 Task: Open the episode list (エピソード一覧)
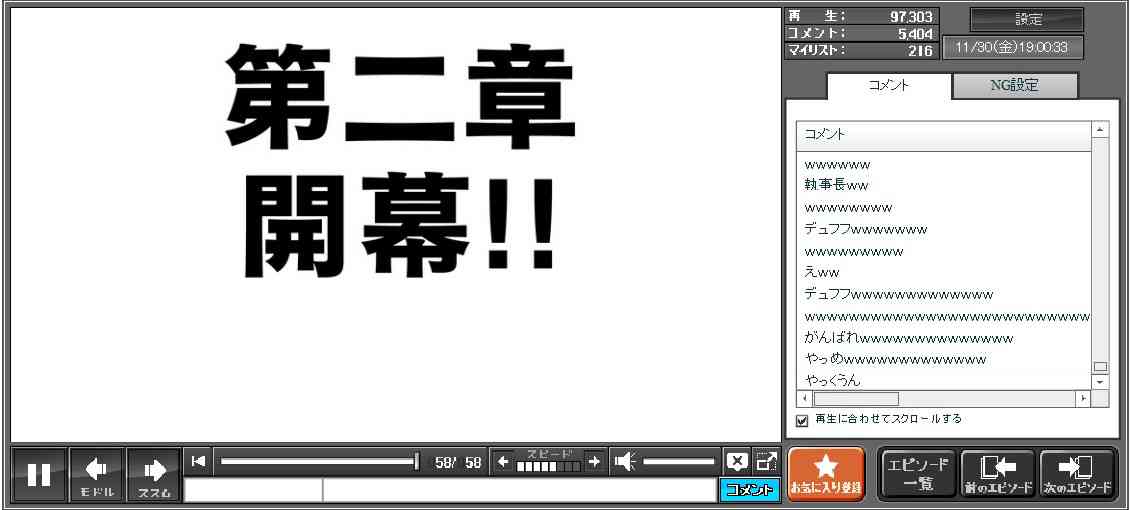918,474
